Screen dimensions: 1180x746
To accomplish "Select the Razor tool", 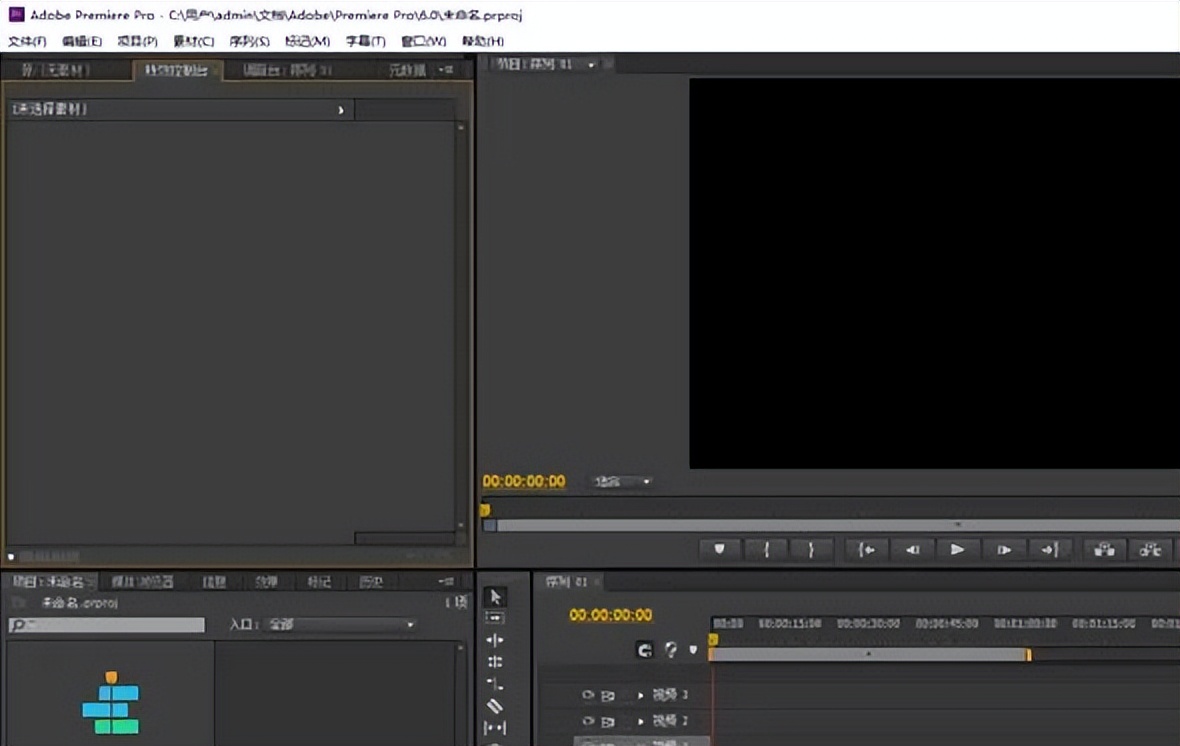I will click(x=495, y=706).
